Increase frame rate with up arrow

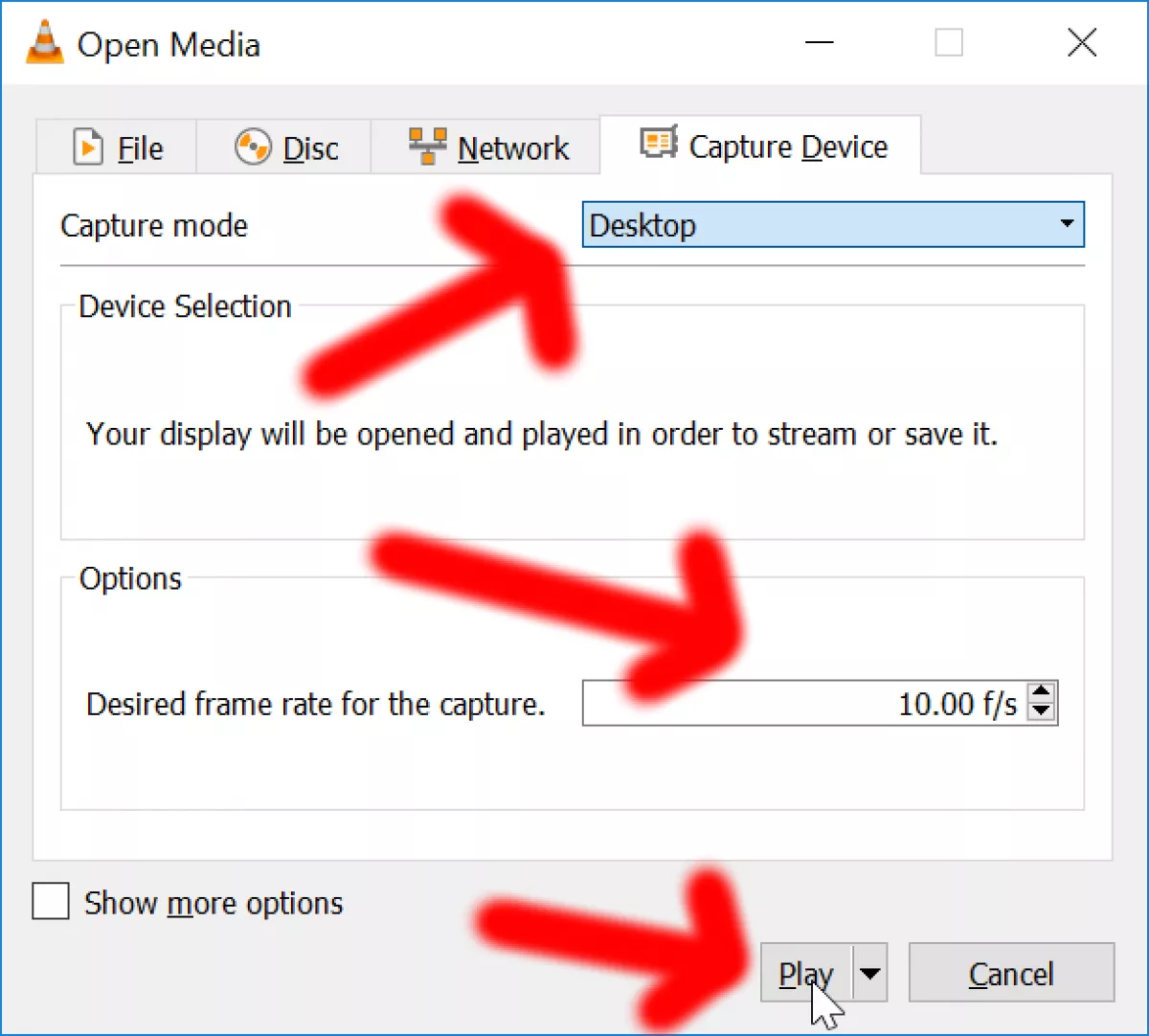click(1041, 692)
